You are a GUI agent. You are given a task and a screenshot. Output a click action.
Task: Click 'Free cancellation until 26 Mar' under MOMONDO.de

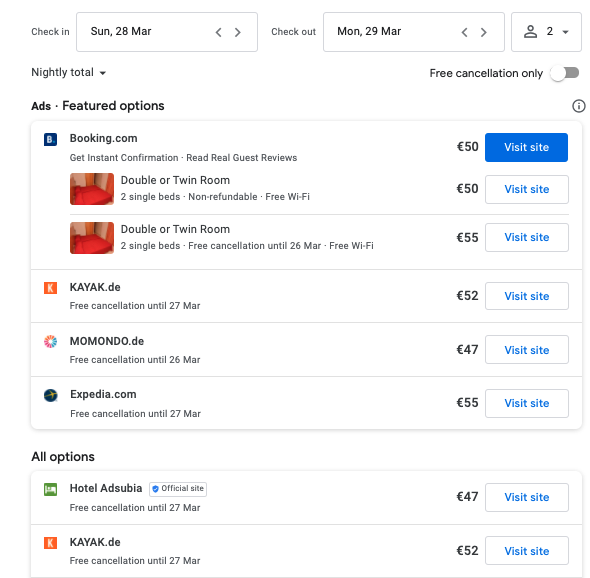click(x=135, y=360)
